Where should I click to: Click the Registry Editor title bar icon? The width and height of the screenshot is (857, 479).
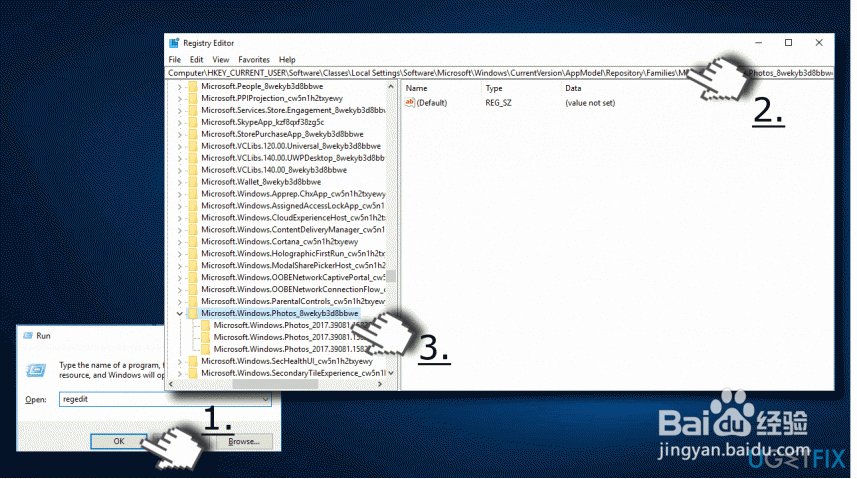[174, 43]
